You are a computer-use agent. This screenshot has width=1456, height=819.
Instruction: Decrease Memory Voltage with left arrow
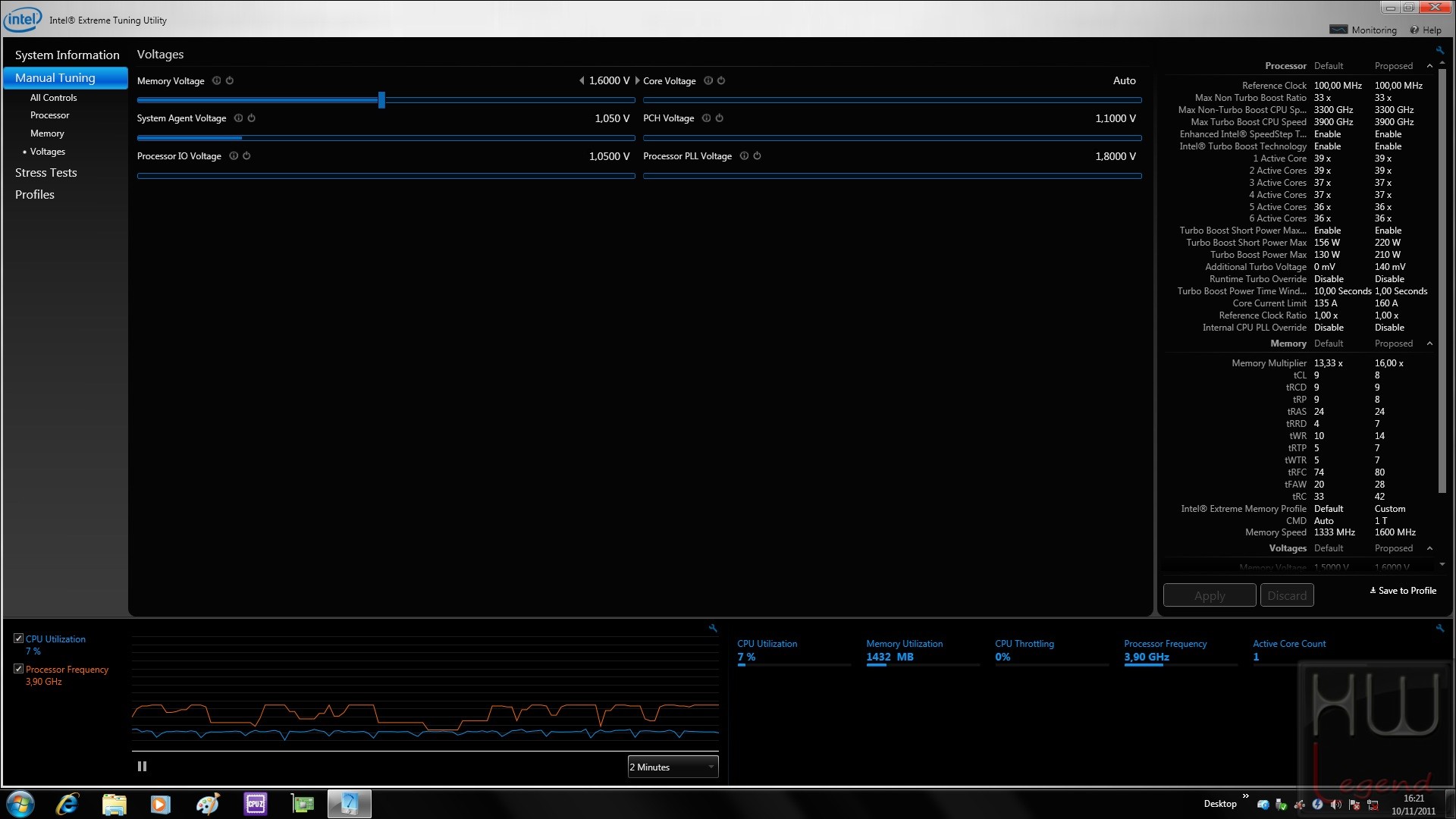click(x=582, y=80)
